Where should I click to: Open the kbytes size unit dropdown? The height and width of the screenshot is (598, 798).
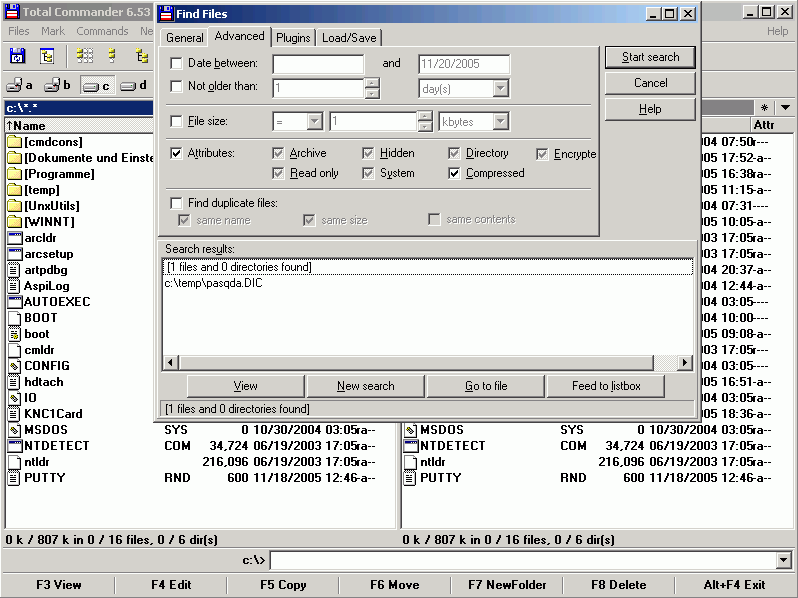pos(501,121)
